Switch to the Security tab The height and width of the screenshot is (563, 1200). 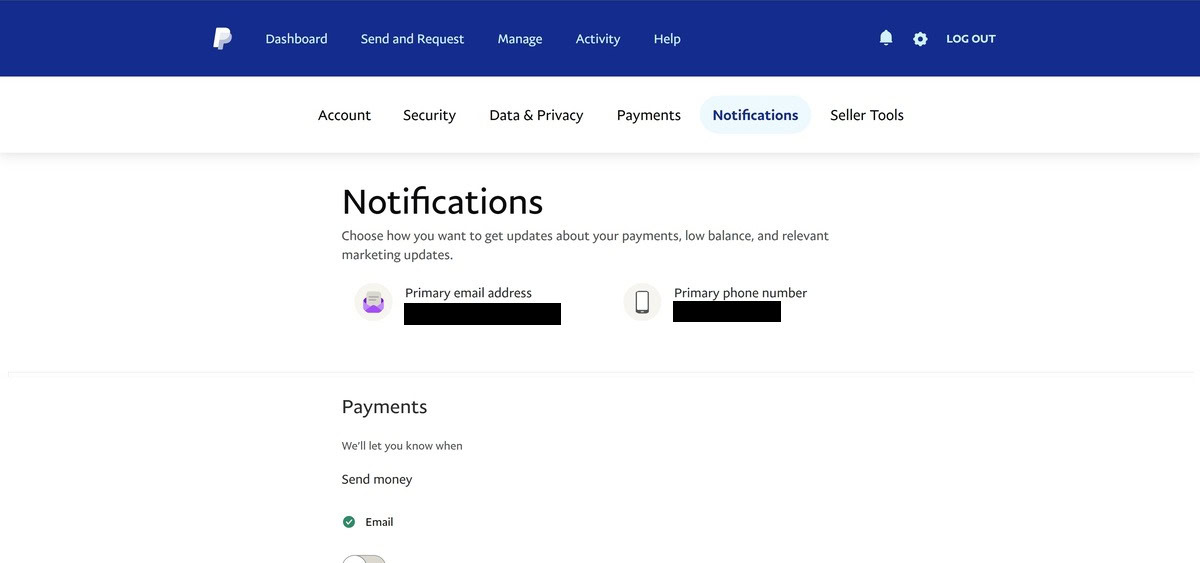coord(429,115)
